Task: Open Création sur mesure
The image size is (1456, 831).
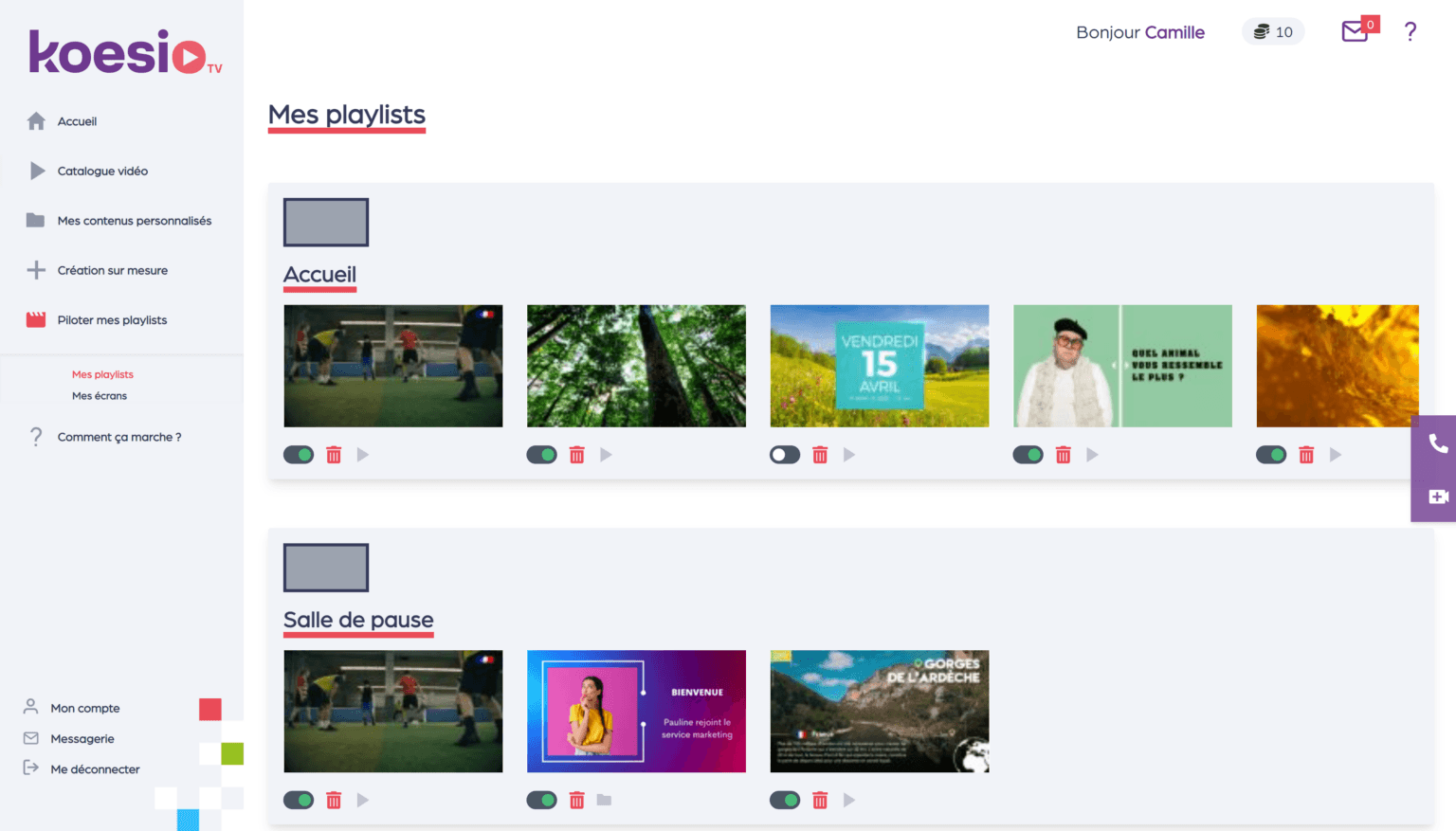Action: [x=112, y=270]
